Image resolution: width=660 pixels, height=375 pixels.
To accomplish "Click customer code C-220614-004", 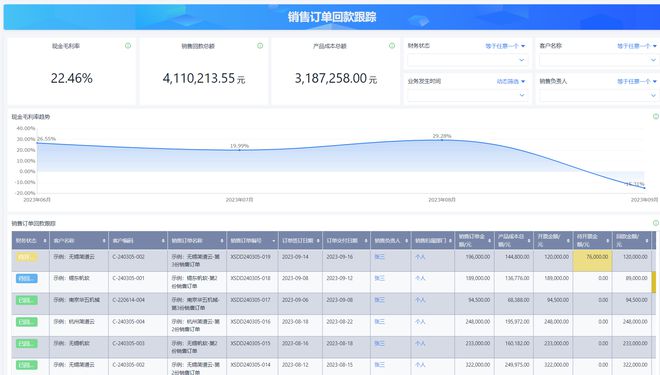I will (x=128, y=300).
